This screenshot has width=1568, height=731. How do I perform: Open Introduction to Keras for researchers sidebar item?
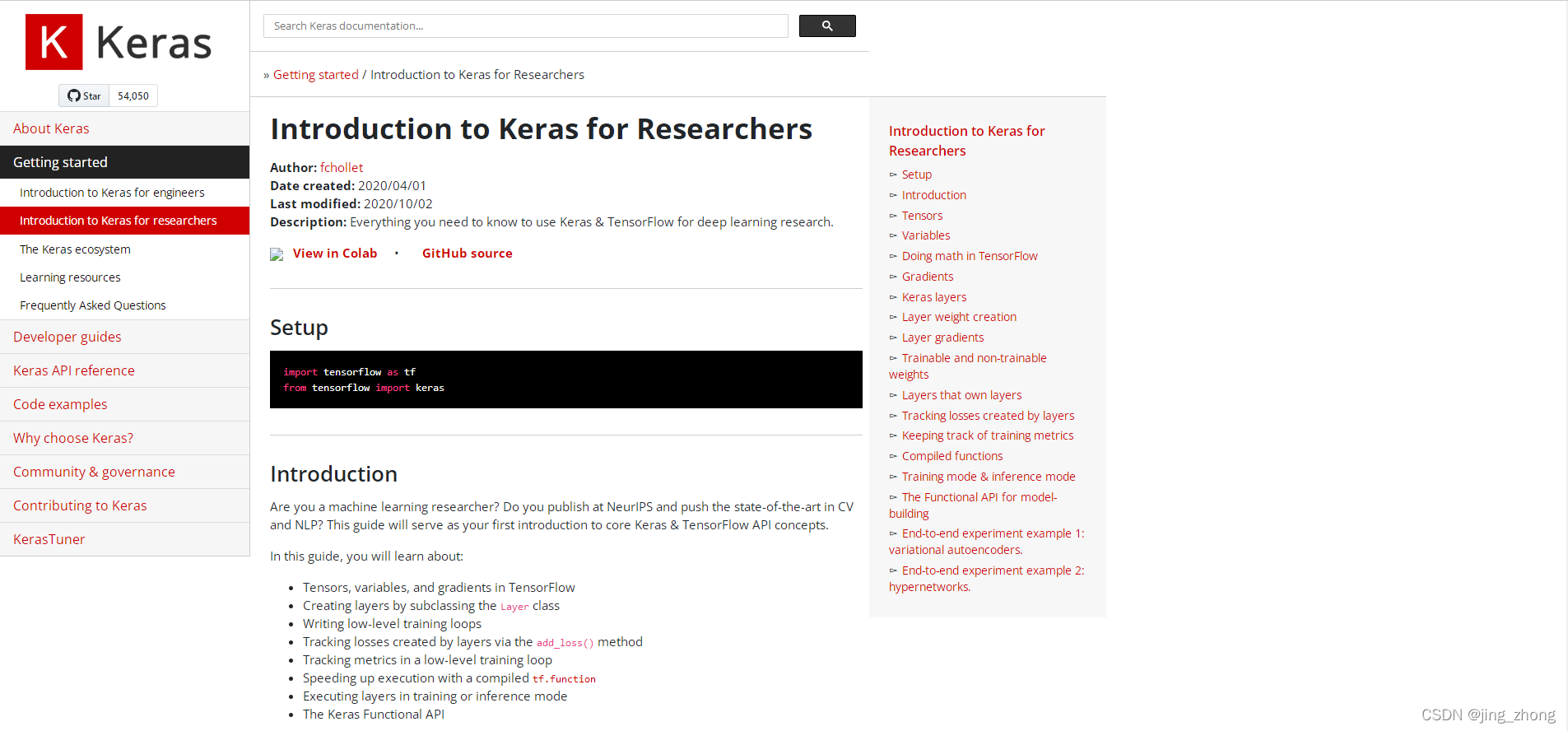(125, 221)
